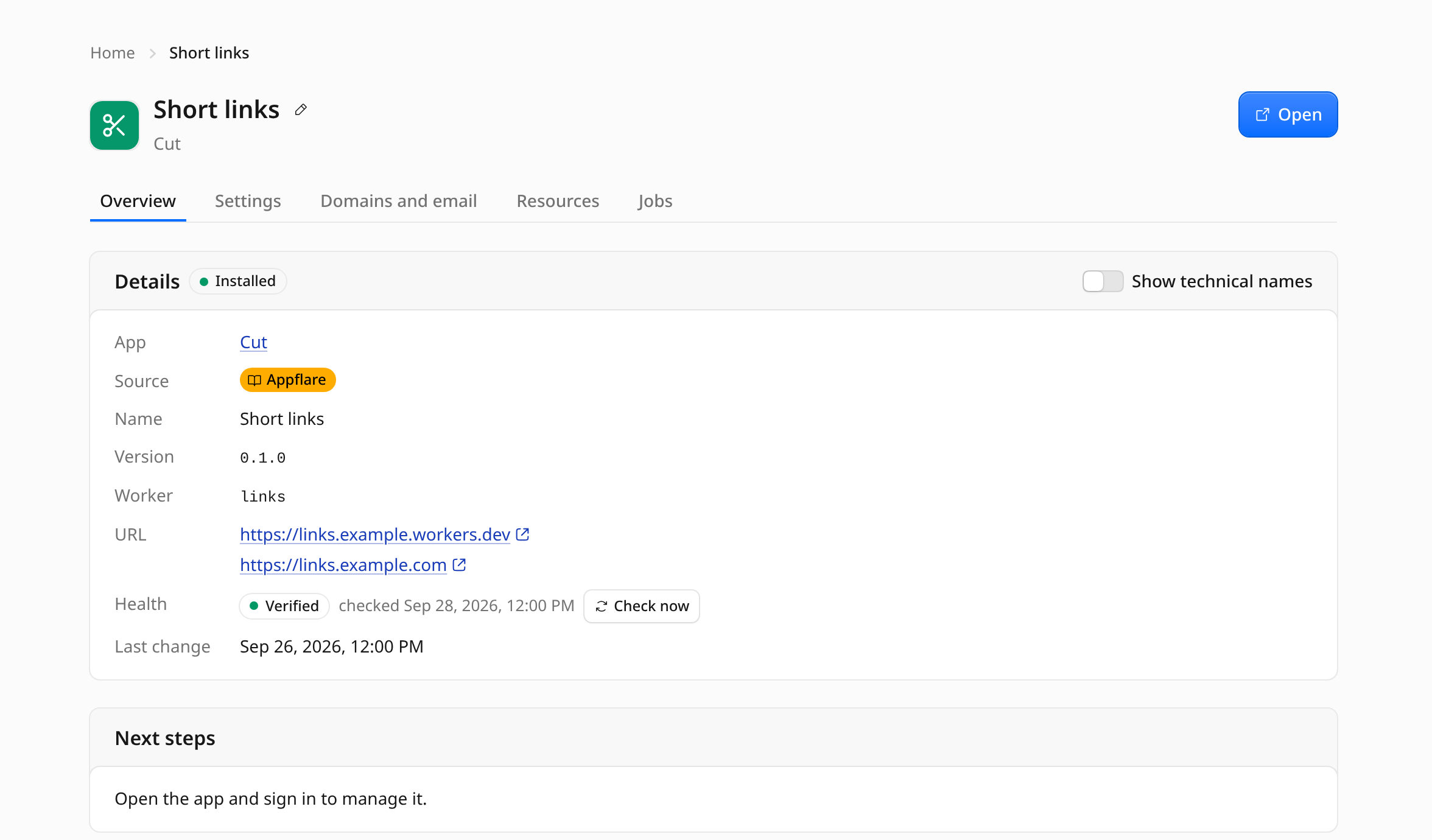Image resolution: width=1432 pixels, height=840 pixels.
Task: Open https://links.example.com link
Action: pyautogui.click(x=343, y=565)
